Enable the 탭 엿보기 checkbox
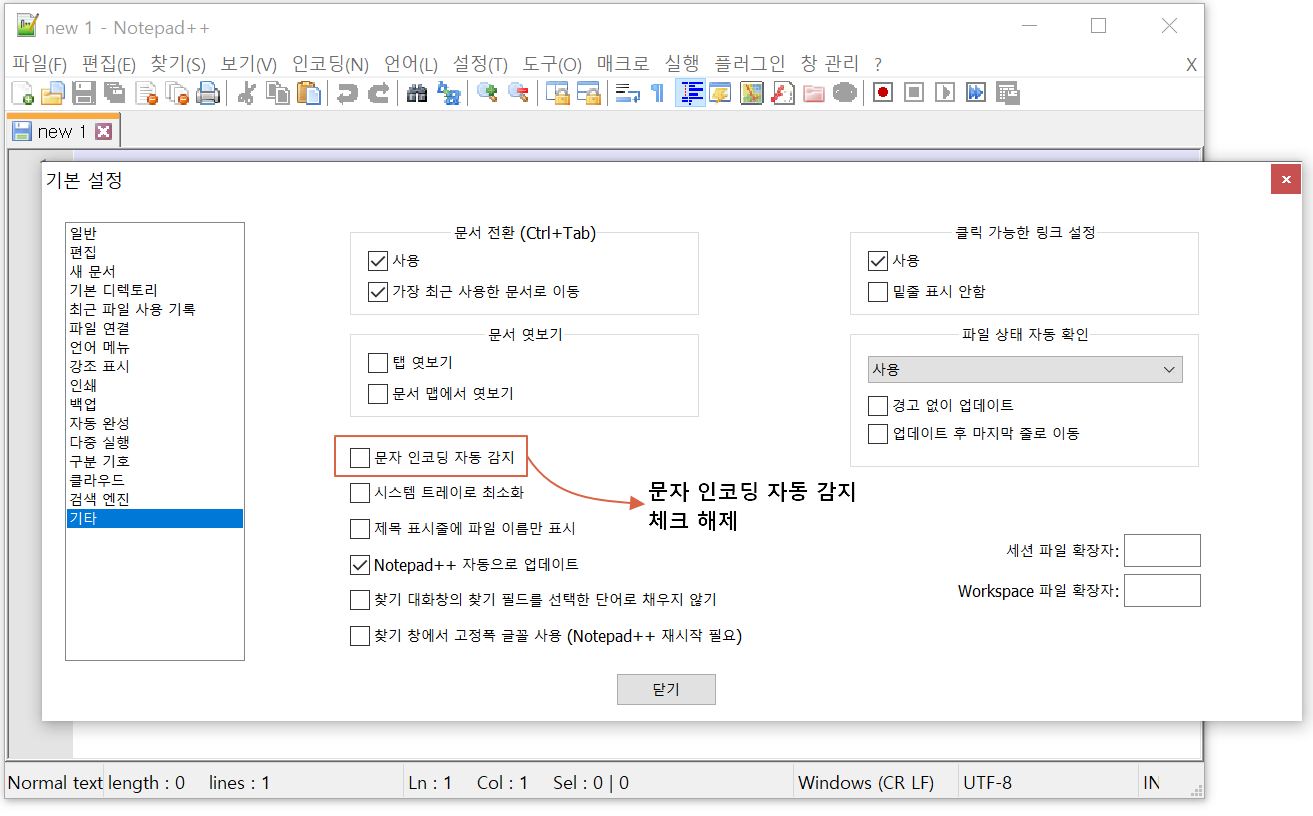 coord(378,362)
